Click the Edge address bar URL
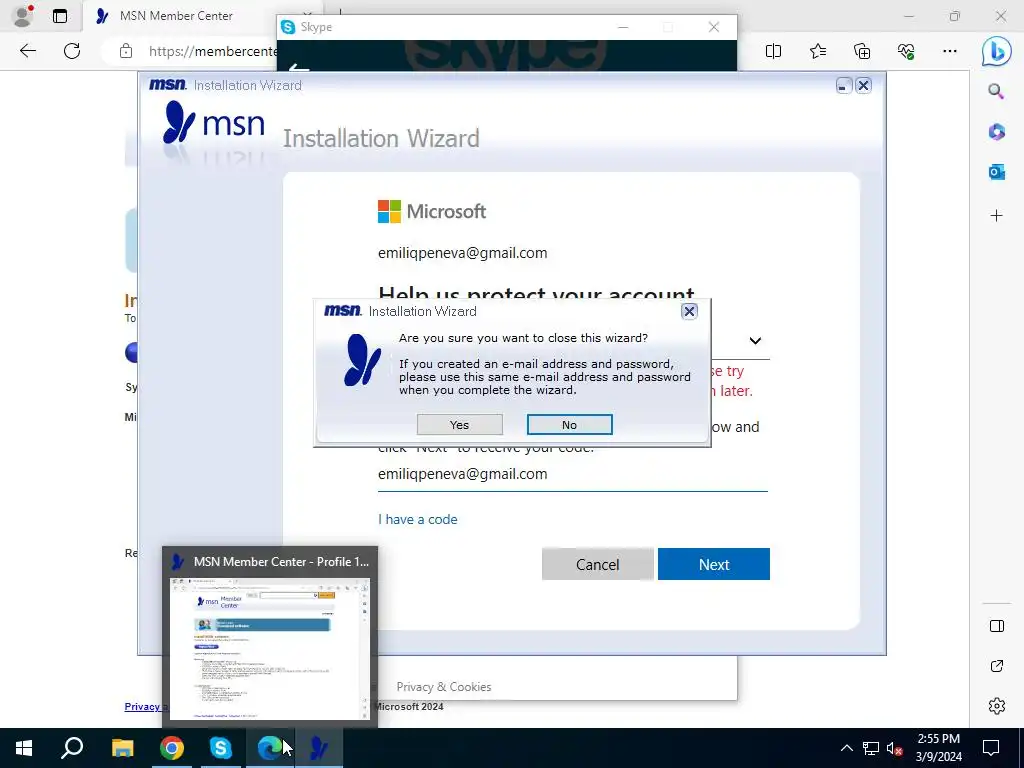This screenshot has width=1024, height=768. [212, 51]
